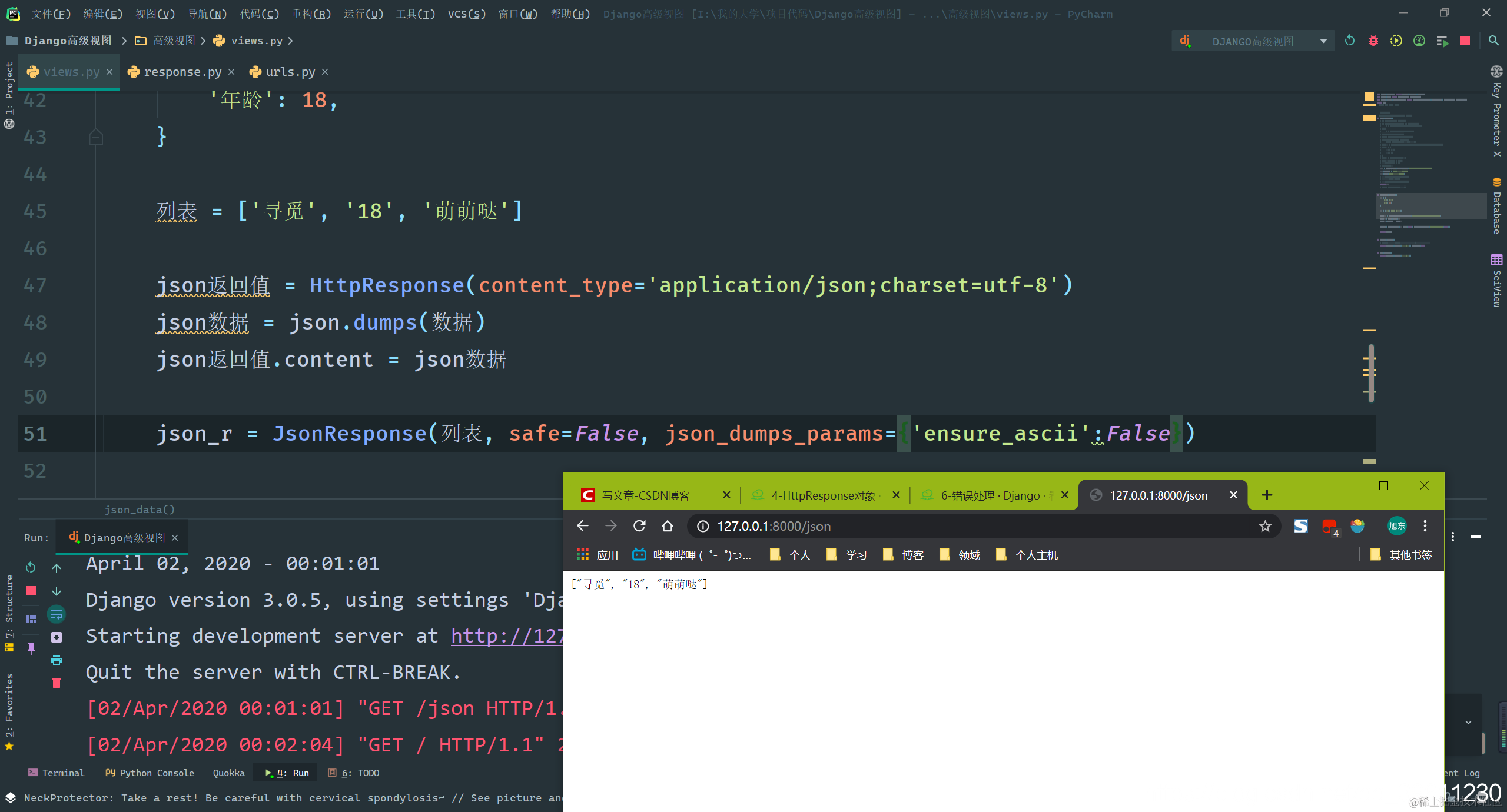Open 编辑(E) menu

coord(103,14)
